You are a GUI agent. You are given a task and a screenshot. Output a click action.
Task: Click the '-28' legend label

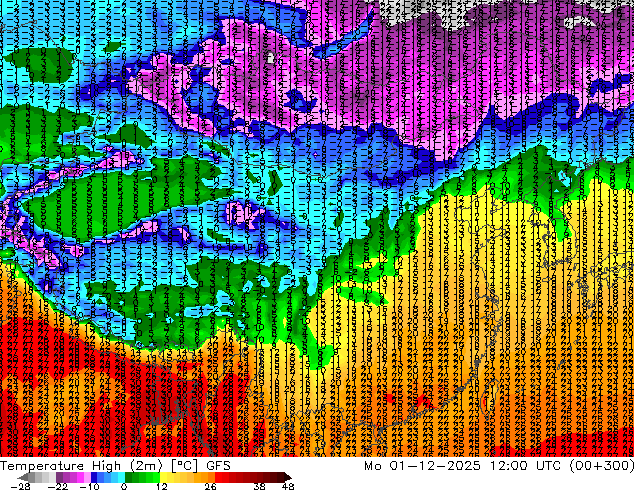coord(20,486)
